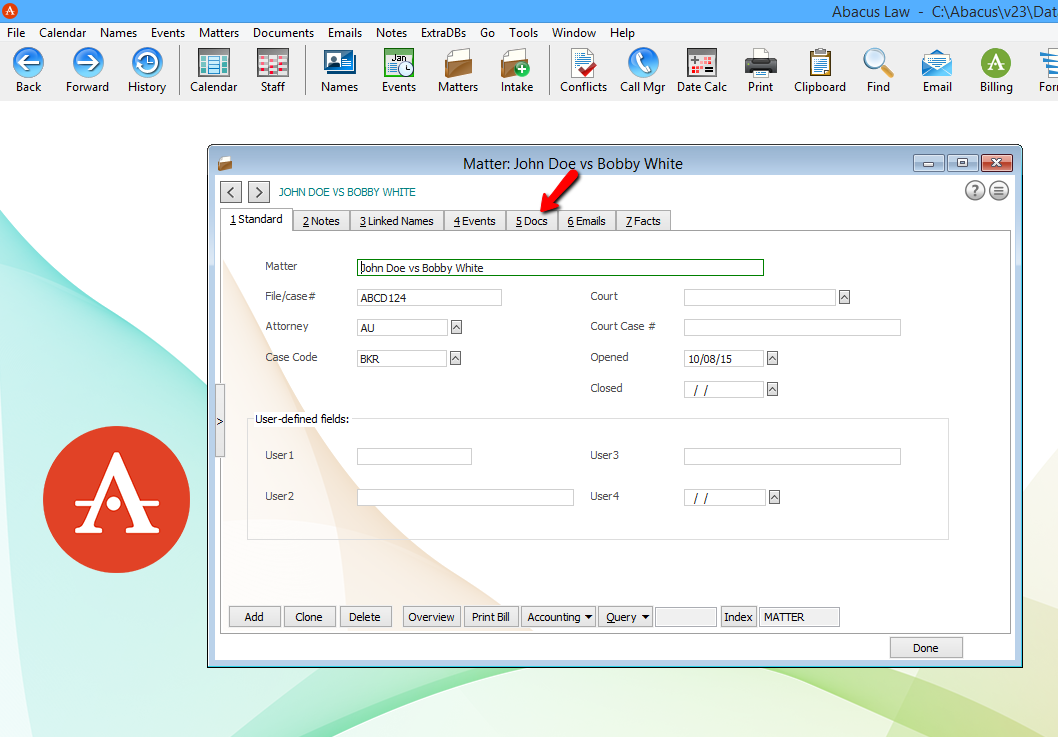Click the Add button
Screen dimensions: 1058x737
pos(254,617)
